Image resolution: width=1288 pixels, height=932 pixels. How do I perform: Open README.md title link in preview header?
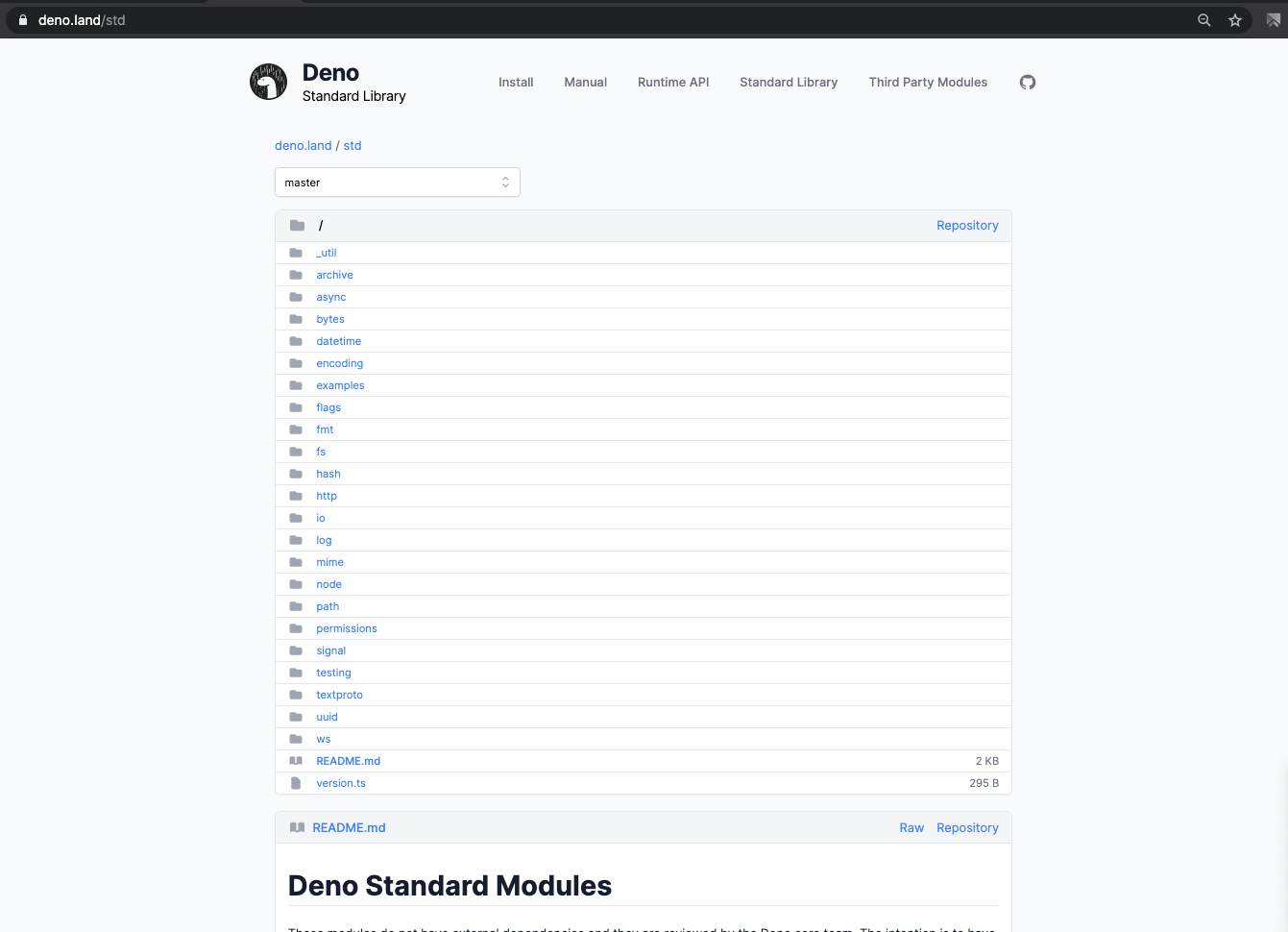[349, 828]
